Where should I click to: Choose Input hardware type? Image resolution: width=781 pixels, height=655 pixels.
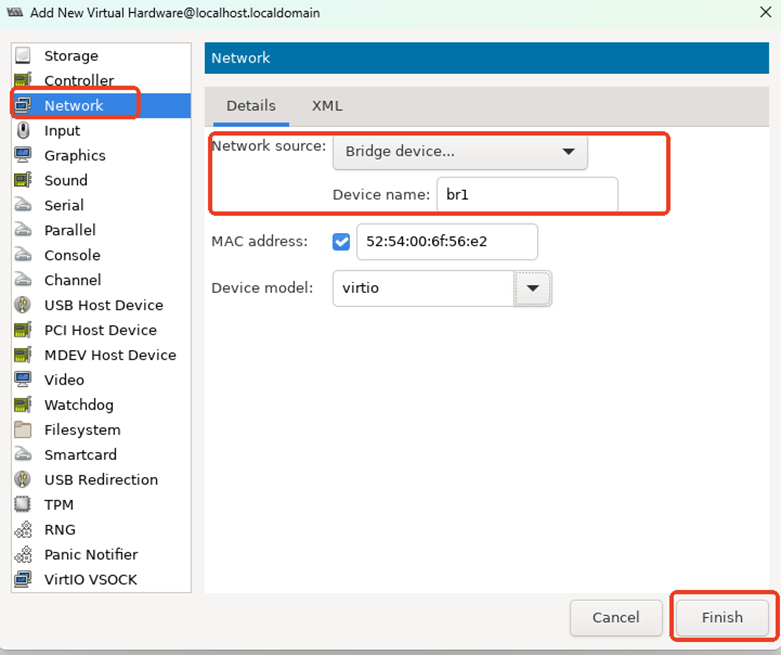point(102,130)
